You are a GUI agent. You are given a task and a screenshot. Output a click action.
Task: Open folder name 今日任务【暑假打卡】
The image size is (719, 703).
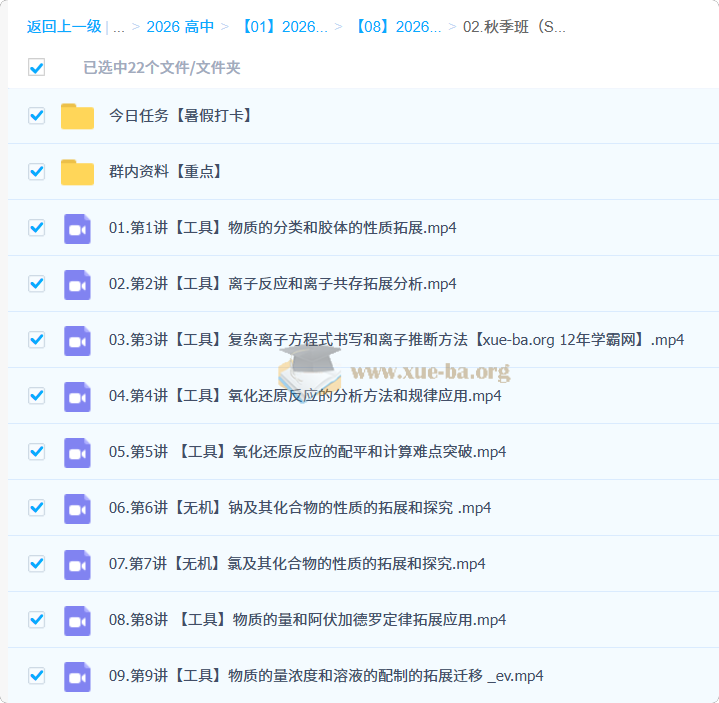tap(180, 116)
